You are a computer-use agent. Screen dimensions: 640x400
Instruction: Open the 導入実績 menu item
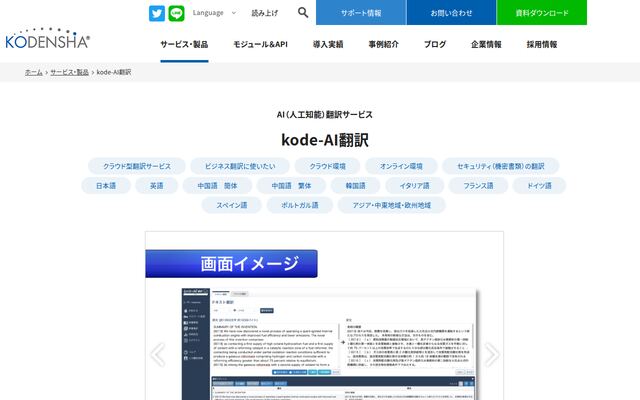tap(328, 44)
